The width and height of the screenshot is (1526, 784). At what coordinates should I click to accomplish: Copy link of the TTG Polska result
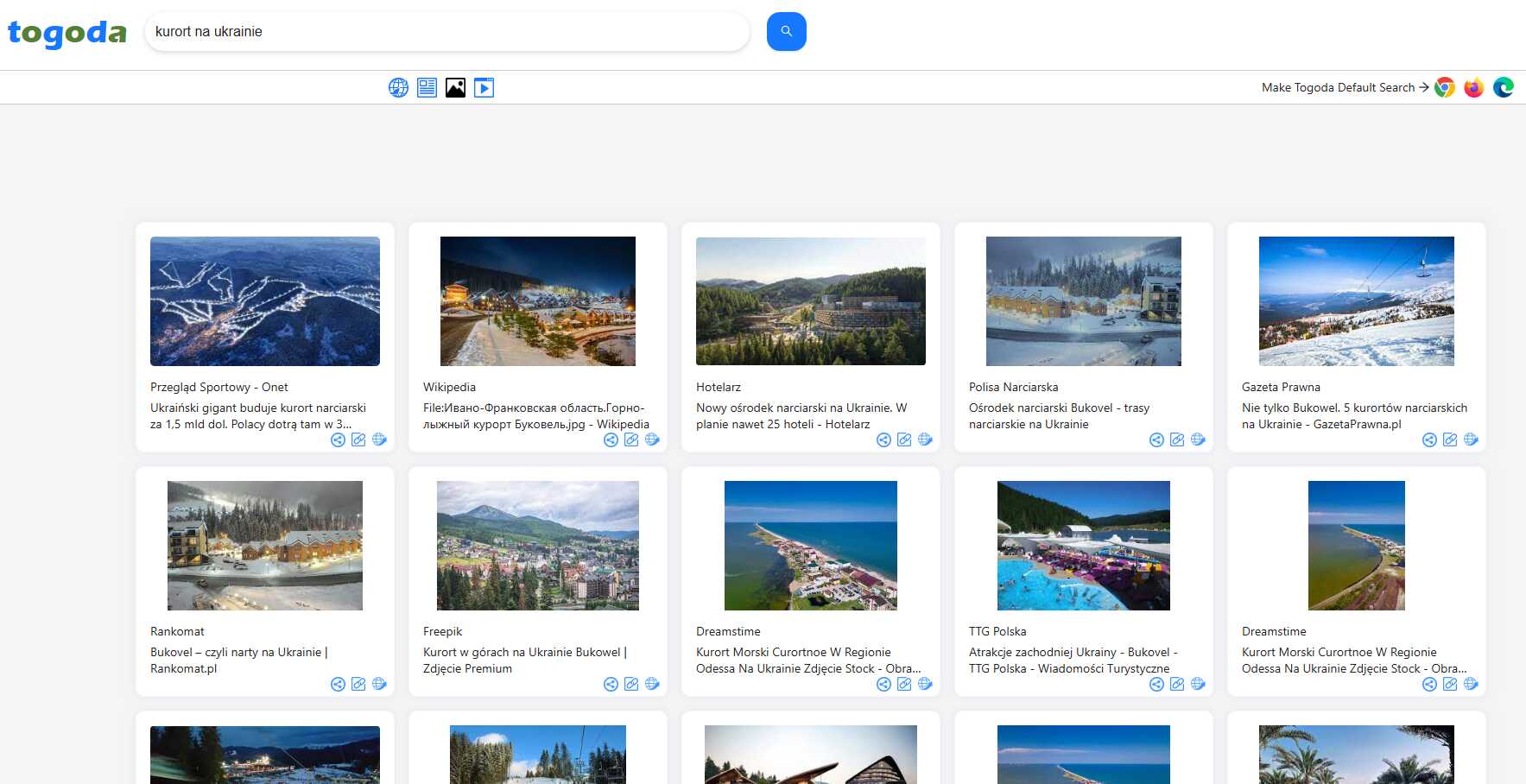(x=1177, y=684)
